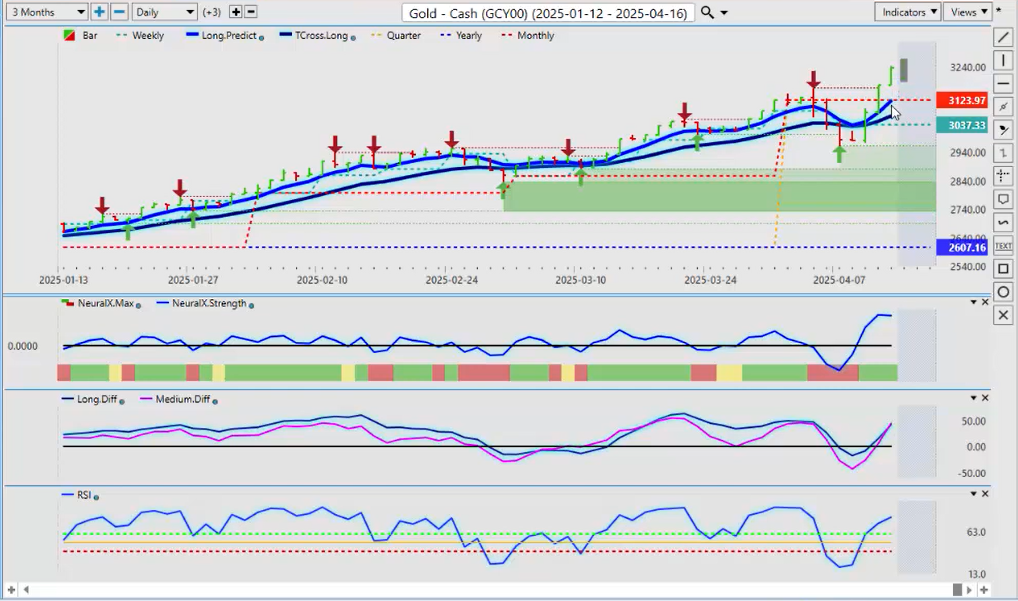
Task: Open the 3 Months time range dropdown
Action: [x=45, y=12]
